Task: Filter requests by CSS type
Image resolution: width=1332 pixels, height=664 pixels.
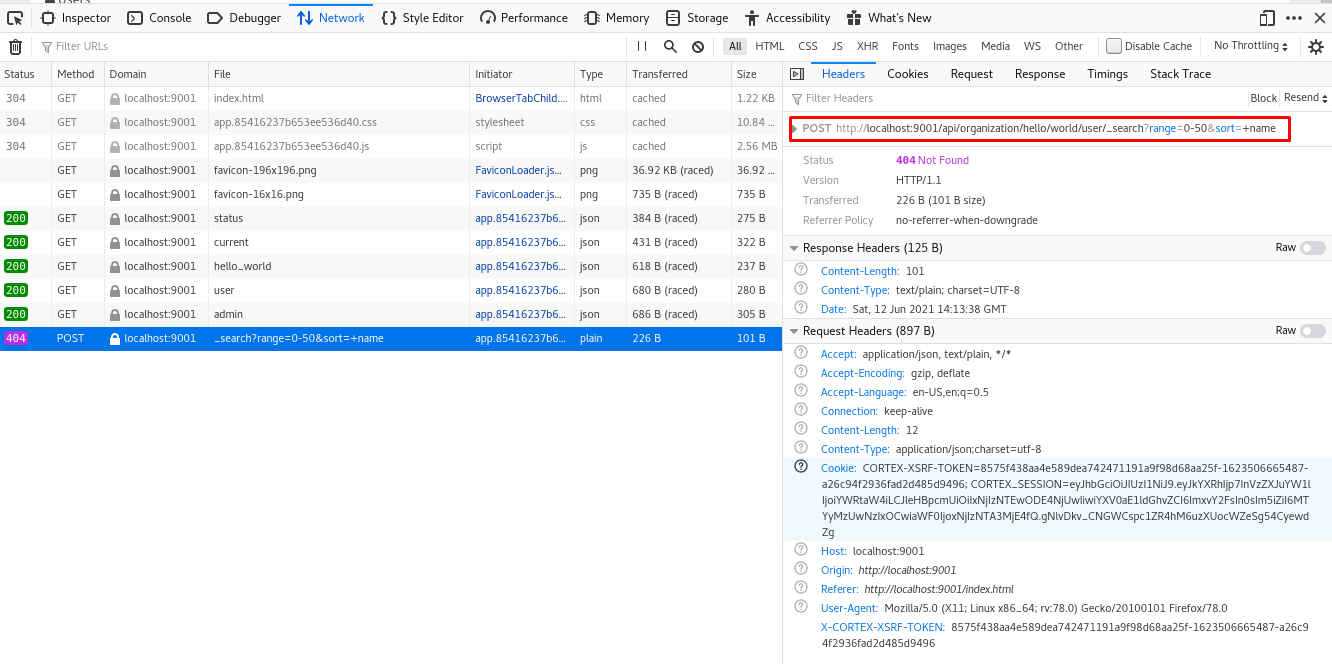Action: 808,46
